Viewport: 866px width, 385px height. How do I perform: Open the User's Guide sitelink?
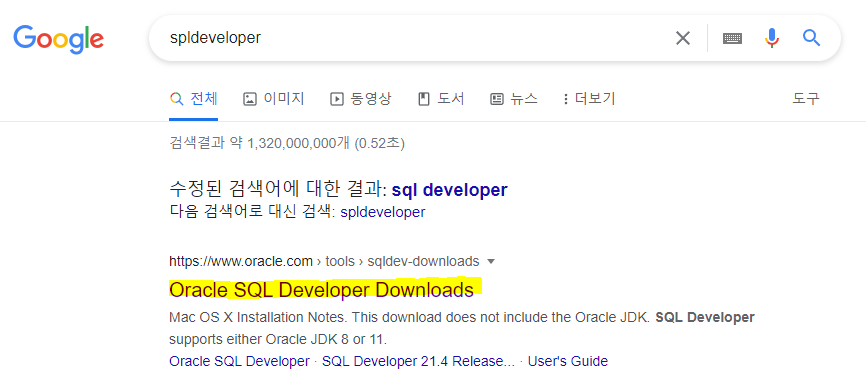[x=568, y=362]
